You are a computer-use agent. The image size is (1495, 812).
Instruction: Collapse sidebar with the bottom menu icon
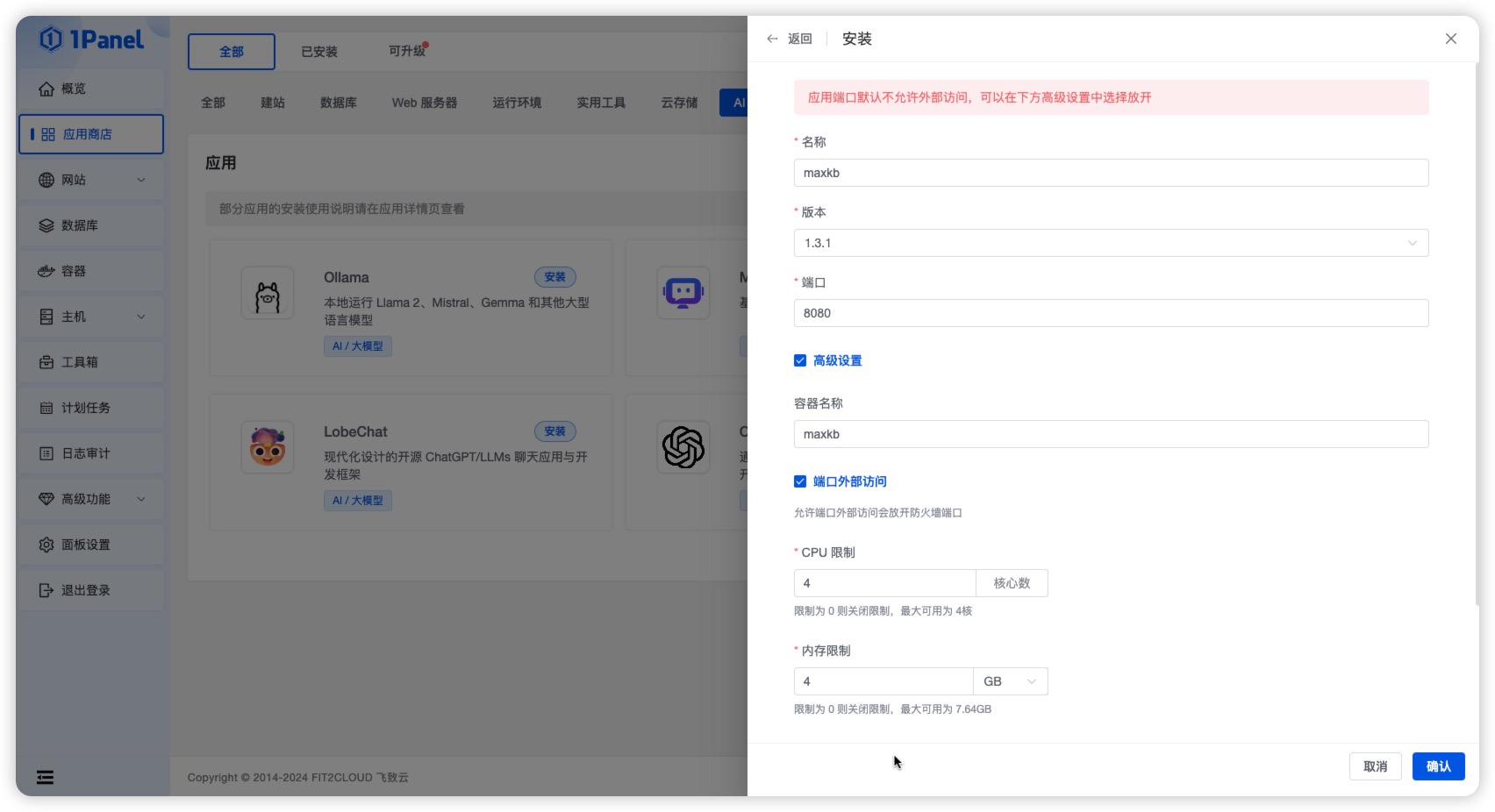[45, 777]
